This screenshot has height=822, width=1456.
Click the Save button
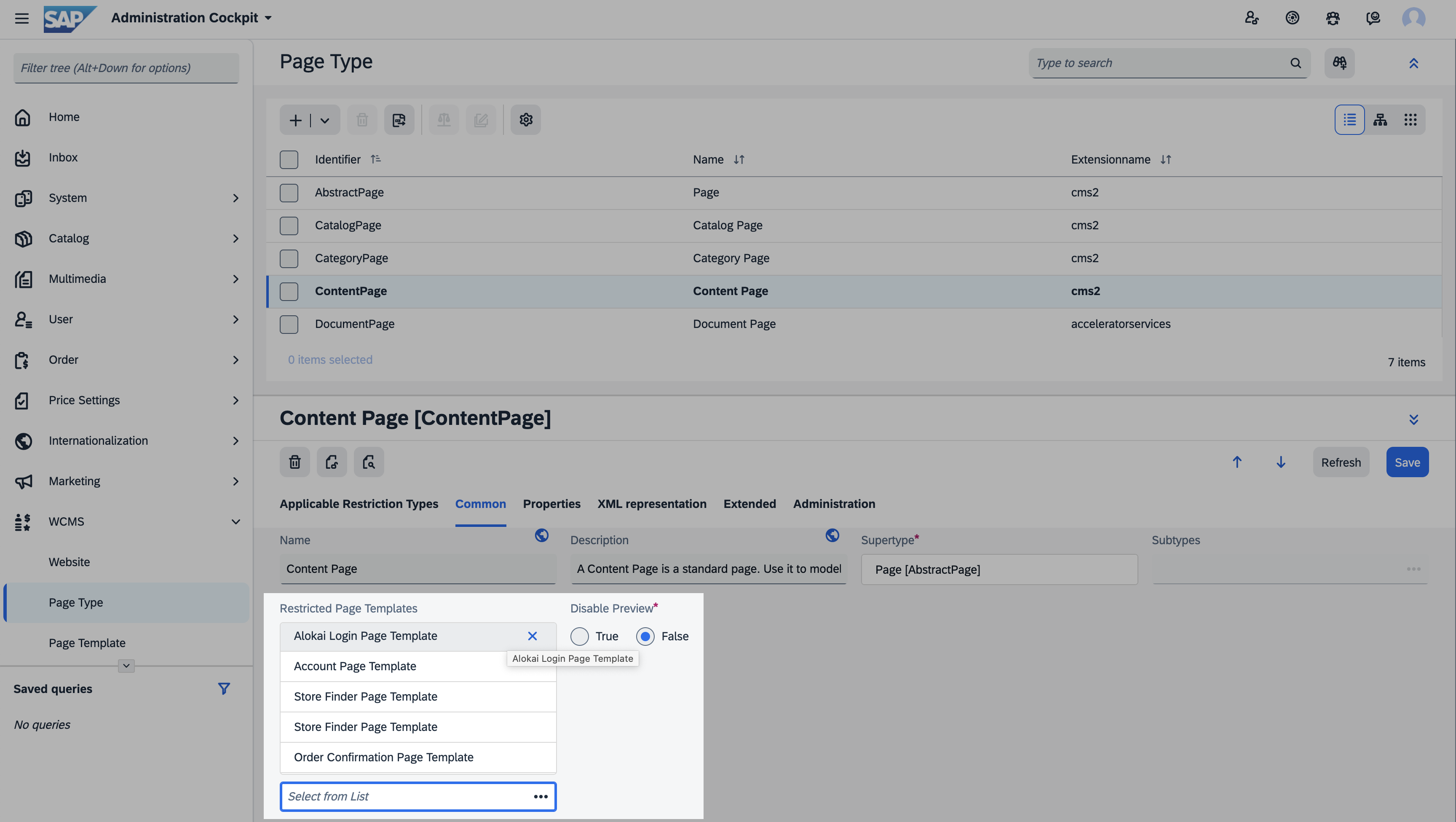click(1407, 462)
